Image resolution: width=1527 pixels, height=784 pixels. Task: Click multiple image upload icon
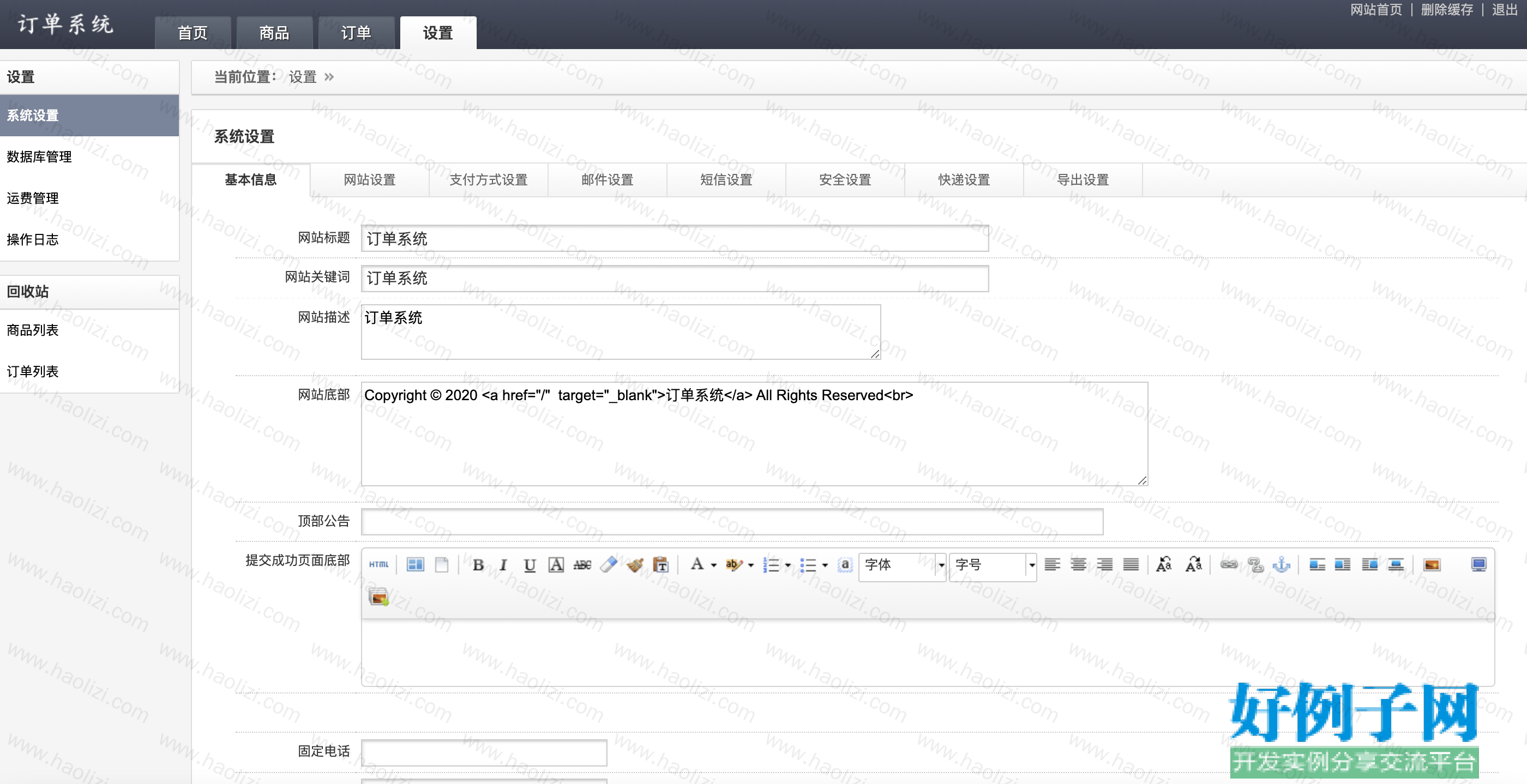pos(379,597)
